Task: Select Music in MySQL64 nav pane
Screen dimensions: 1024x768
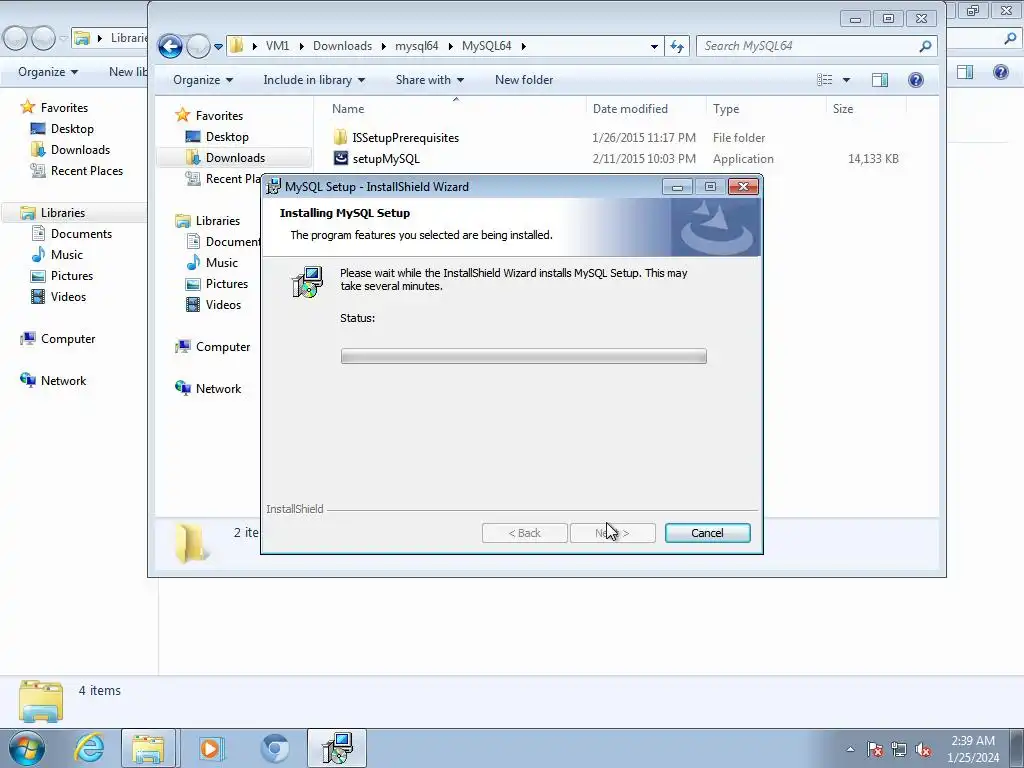Action: (x=221, y=263)
